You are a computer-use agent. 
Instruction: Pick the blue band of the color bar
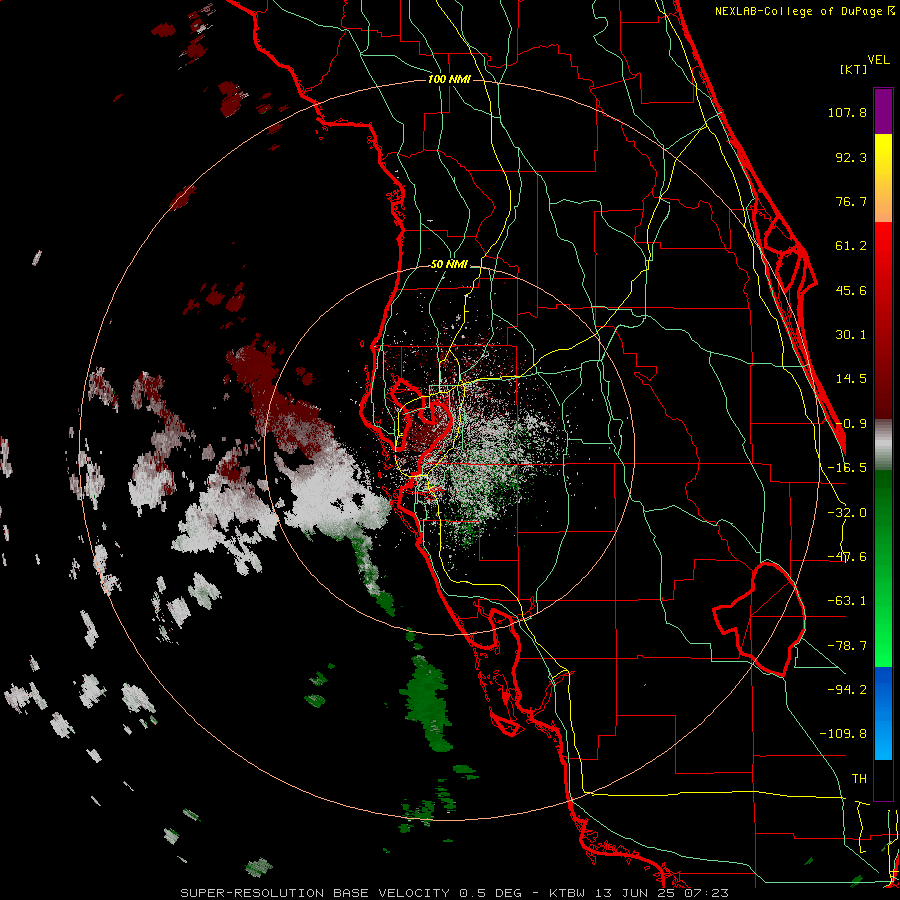883,713
